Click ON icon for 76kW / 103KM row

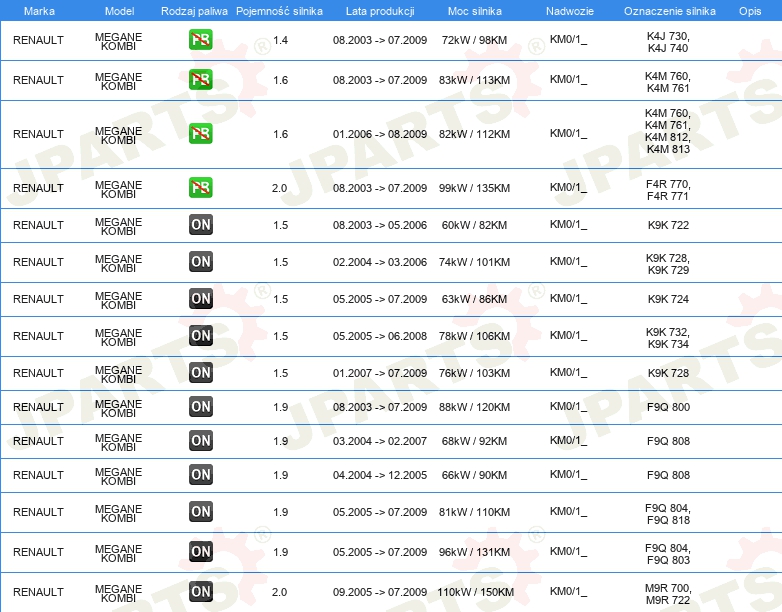coord(200,373)
